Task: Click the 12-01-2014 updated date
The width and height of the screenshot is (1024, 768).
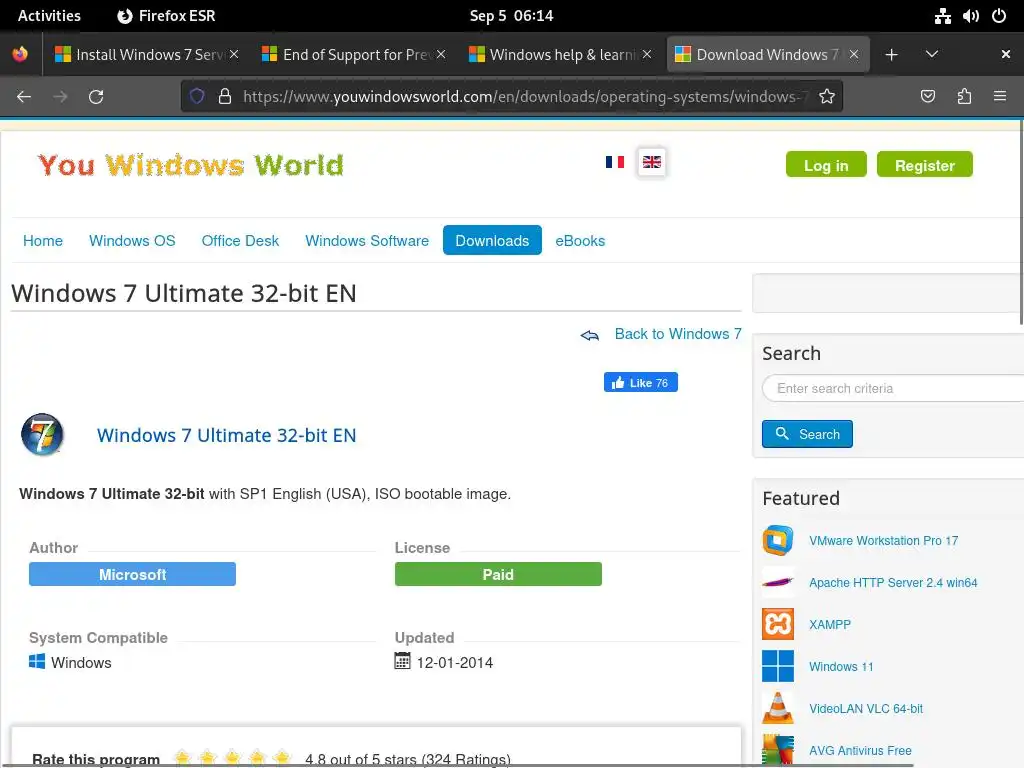Action: click(x=455, y=662)
